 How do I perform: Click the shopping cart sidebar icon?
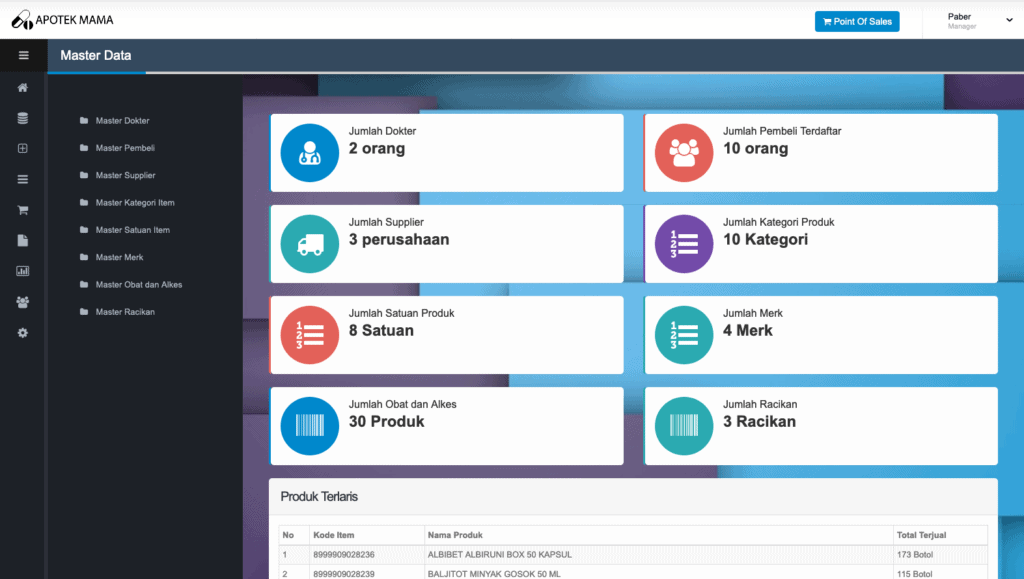pos(23,210)
